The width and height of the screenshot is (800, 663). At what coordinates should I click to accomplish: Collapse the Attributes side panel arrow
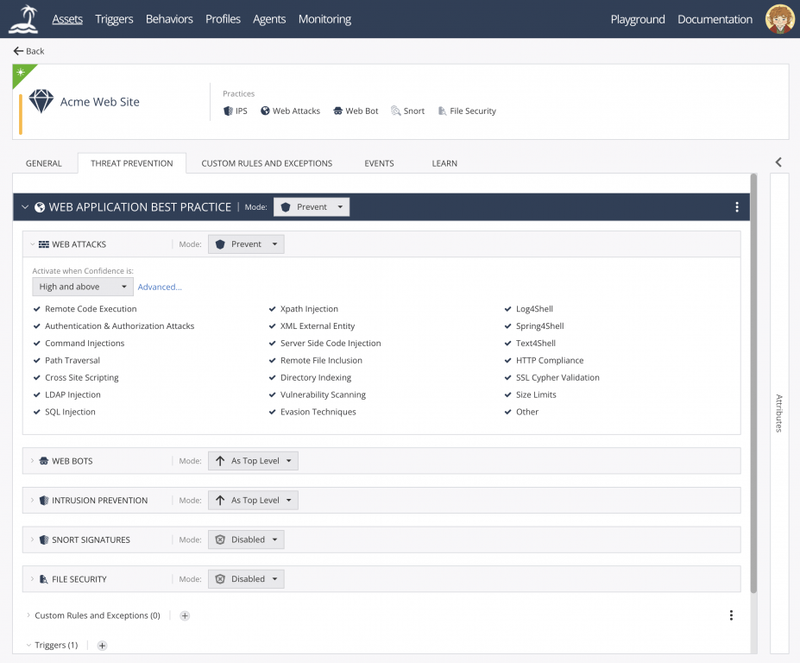pyautogui.click(x=779, y=162)
